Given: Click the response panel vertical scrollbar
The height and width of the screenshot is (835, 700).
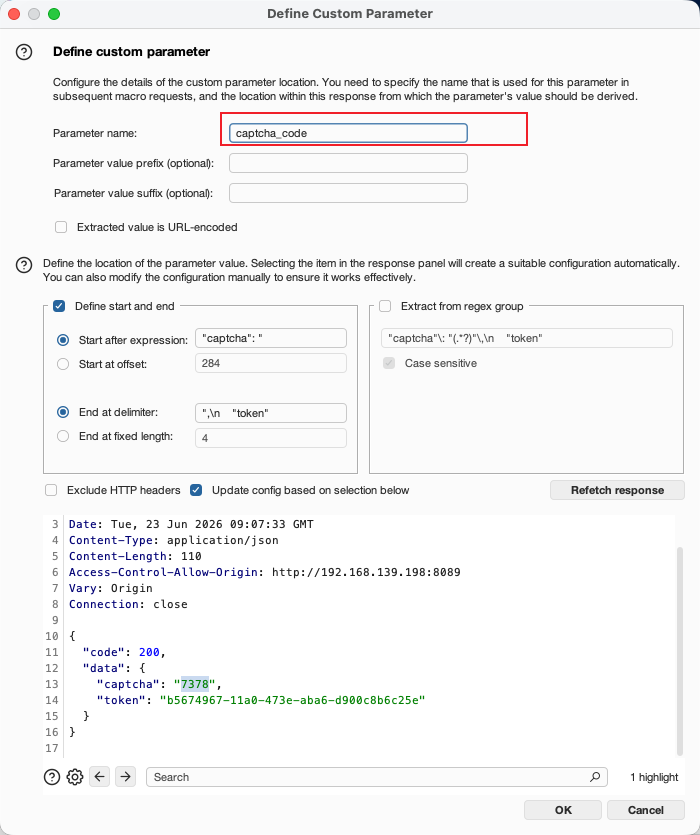Looking at the screenshot, I should 680,651.
